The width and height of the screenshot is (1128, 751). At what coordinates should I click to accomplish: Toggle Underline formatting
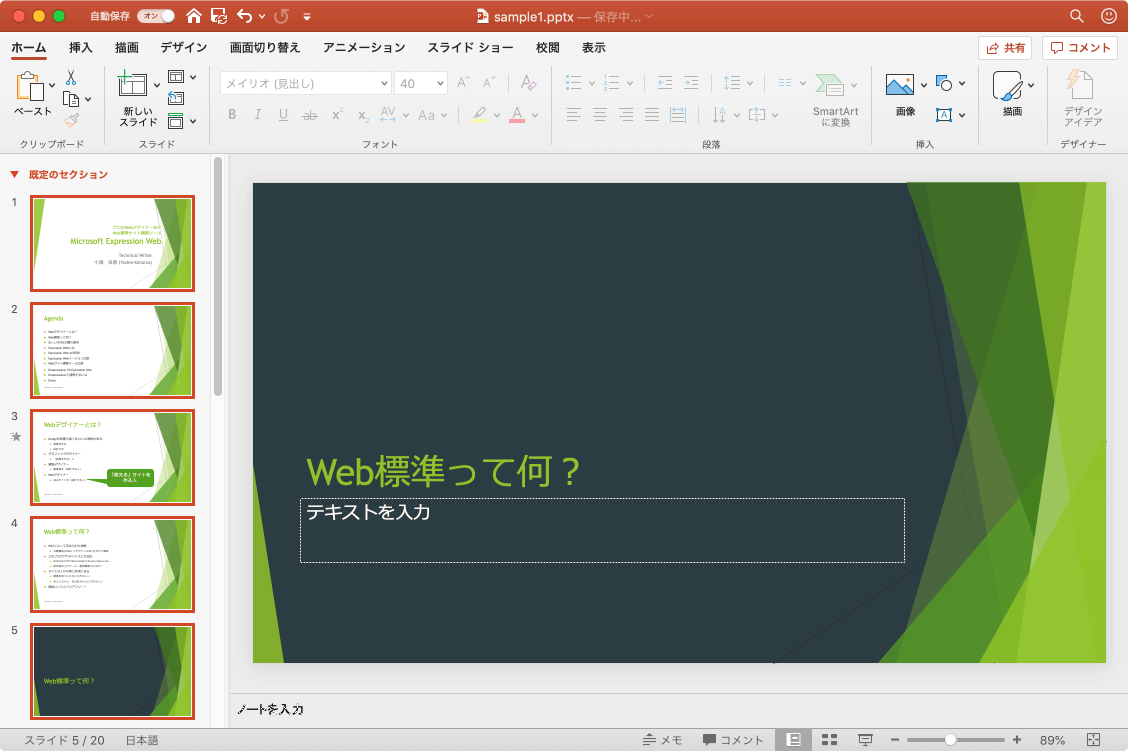(x=283, y=114)
